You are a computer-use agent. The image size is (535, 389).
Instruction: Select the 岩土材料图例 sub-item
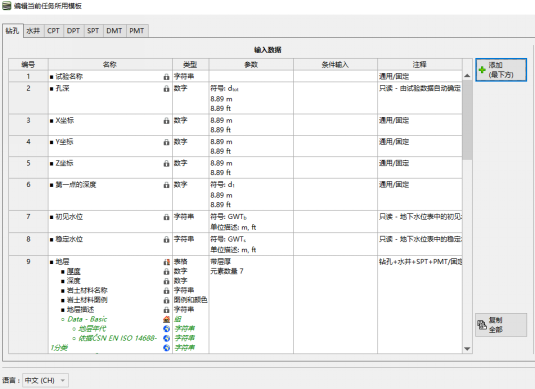coord(87,300)
